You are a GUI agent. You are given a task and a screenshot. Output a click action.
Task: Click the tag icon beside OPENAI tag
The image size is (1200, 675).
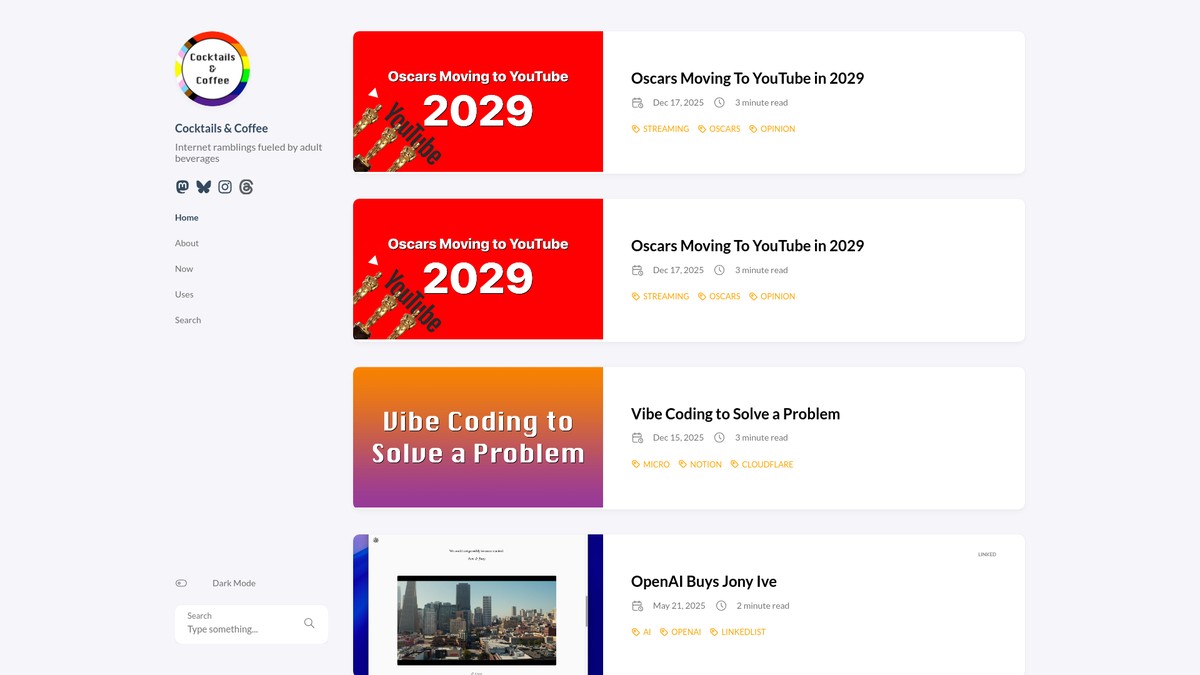click(664, 632)
